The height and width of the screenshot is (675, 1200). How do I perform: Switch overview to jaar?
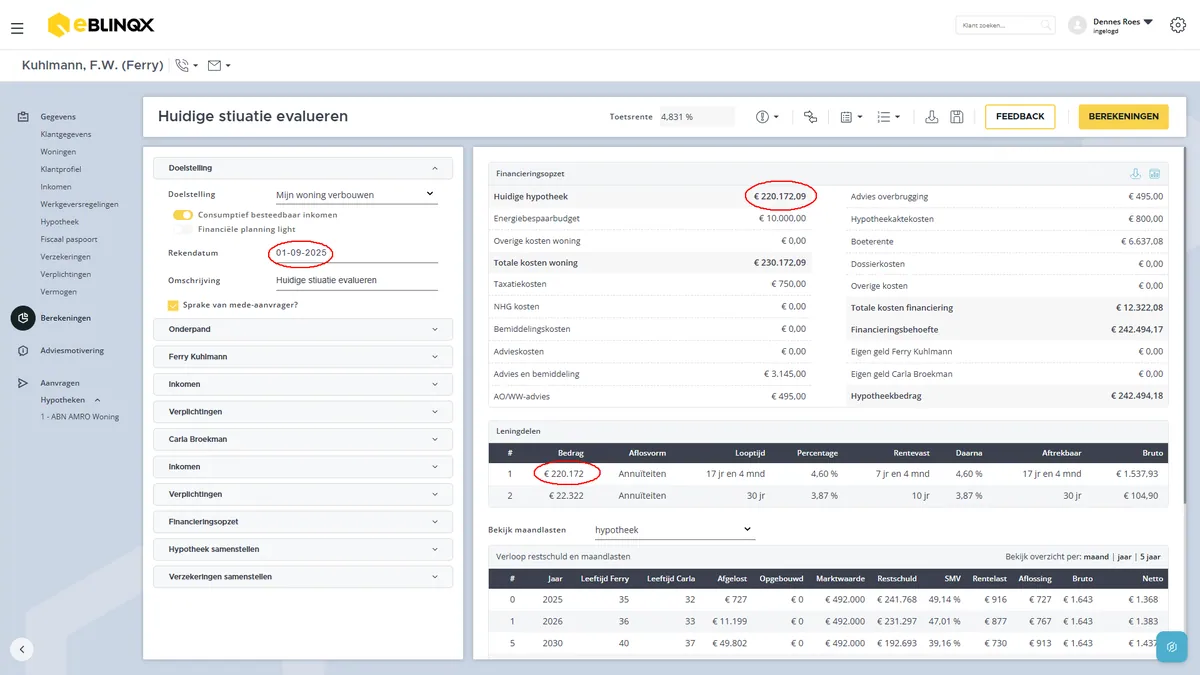point(1124,556)
